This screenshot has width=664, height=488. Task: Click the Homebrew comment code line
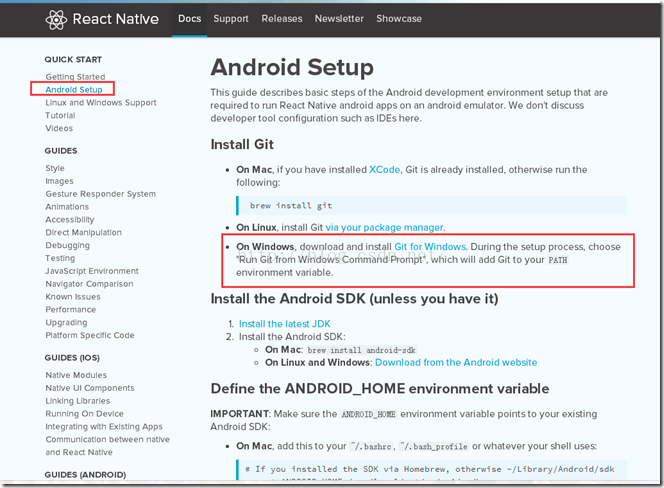pyautogui.click(x=430, y=469)
